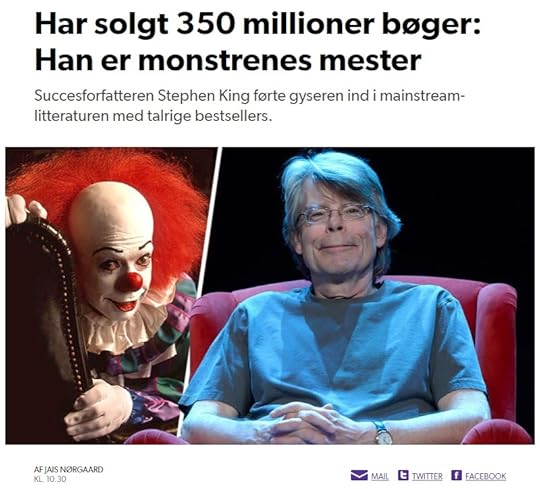The image size is (540, 489).
Task: Click the man's eyeglasses in the photo
Action: (x=335, y=214)
